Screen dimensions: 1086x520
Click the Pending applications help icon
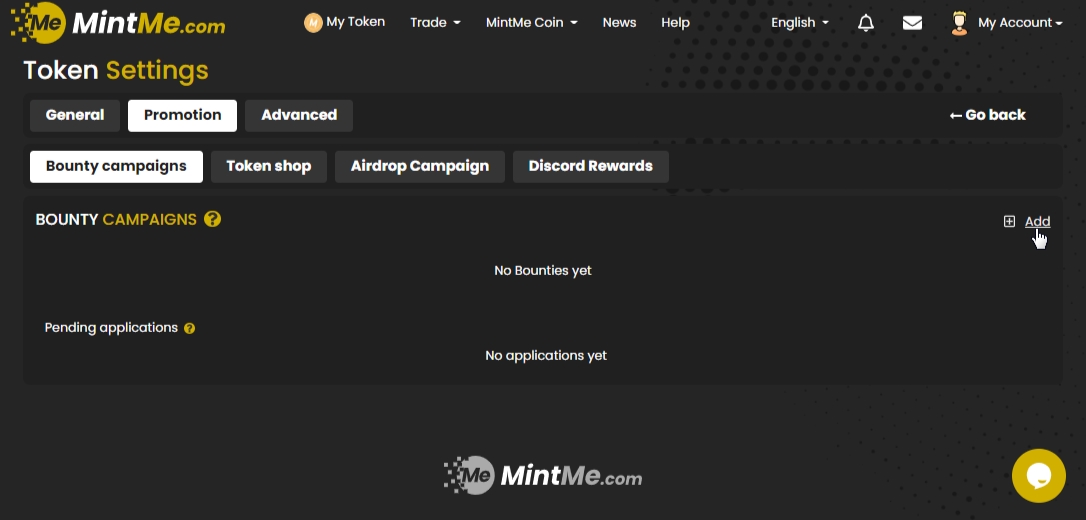click(189, 328)
